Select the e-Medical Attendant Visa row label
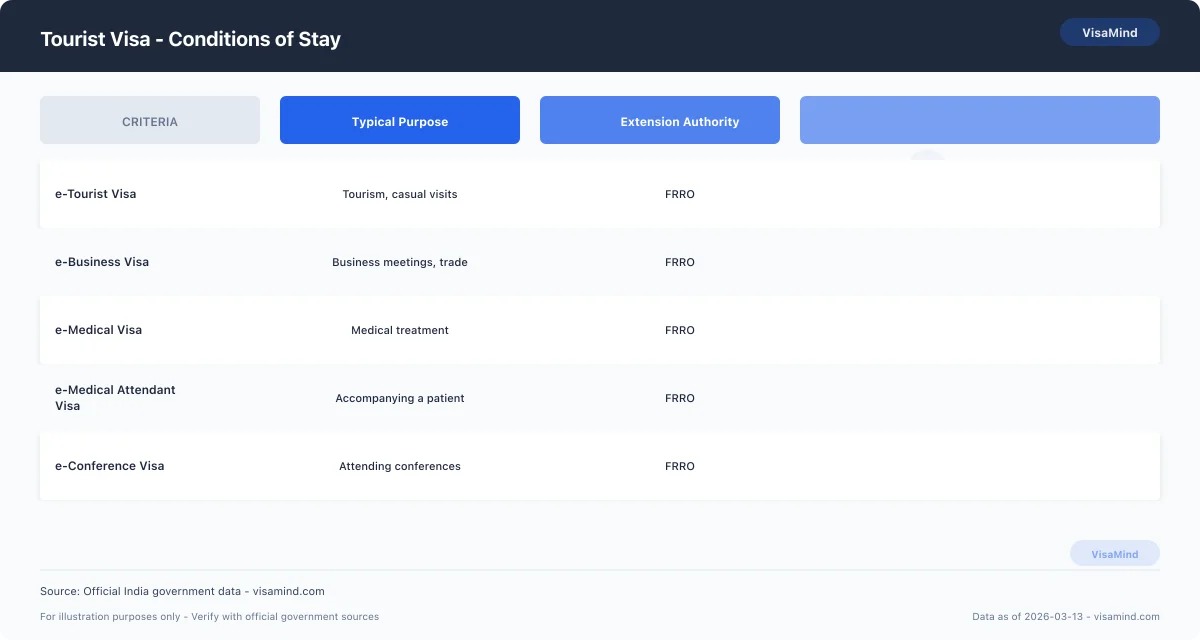Viewport: 1200px width, 640px height. point(114,398)
